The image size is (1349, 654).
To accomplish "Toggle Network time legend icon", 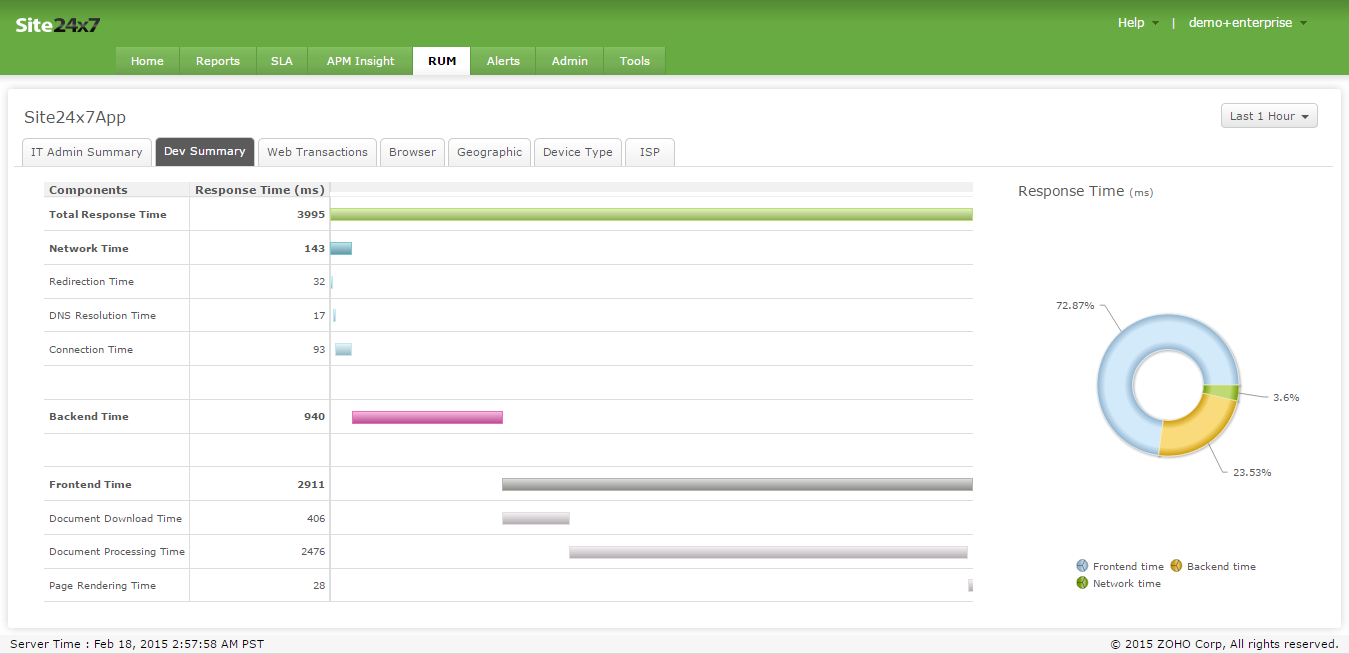I will (1082, 583).
